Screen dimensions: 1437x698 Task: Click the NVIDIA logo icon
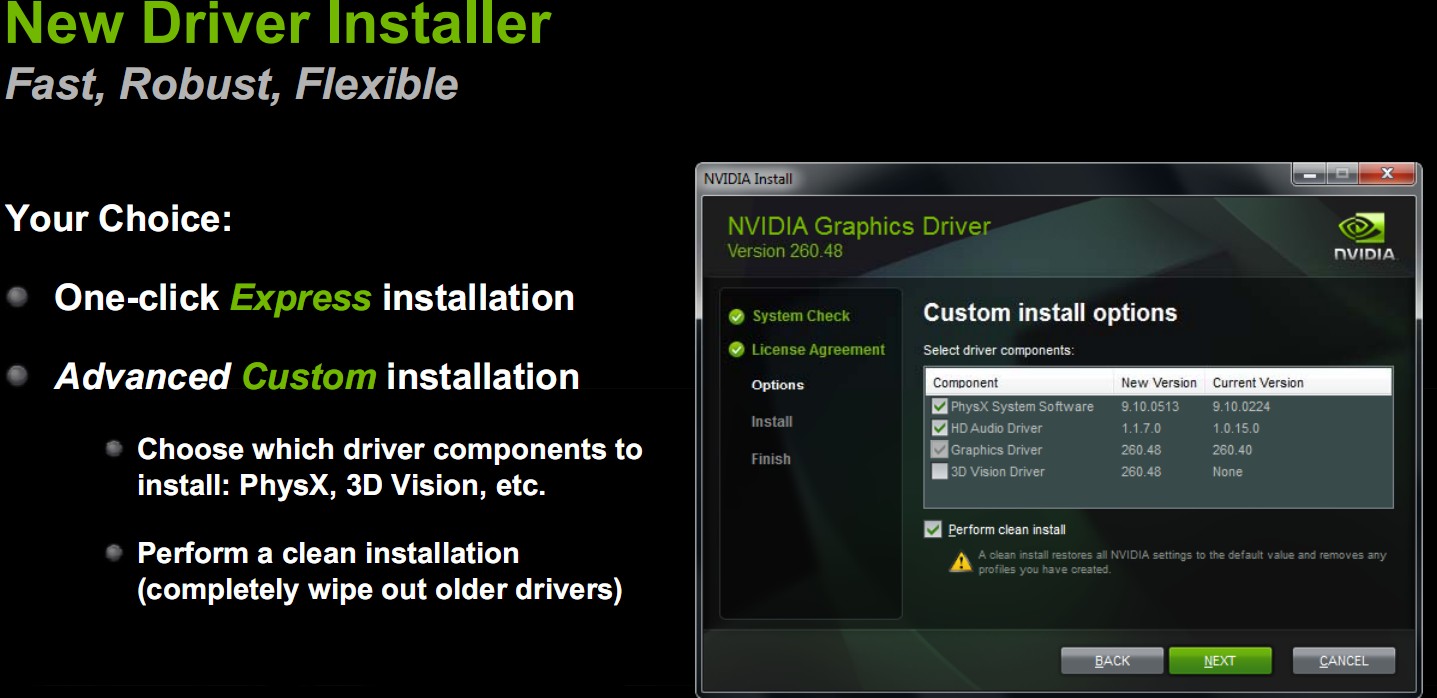[1365, 238]
